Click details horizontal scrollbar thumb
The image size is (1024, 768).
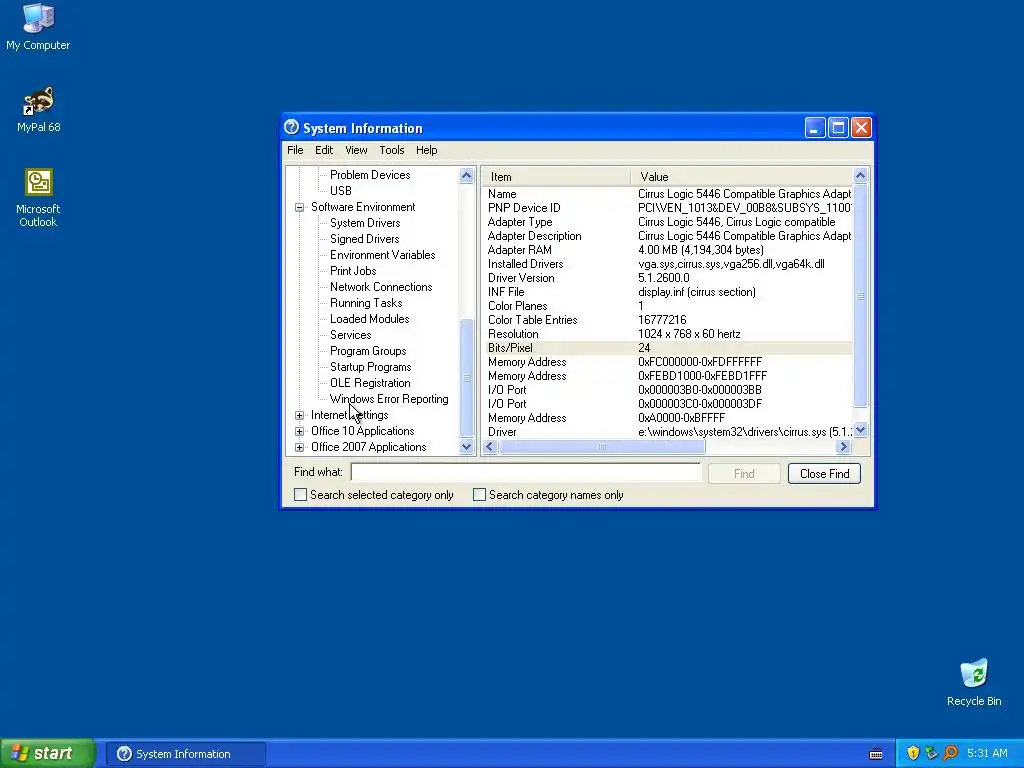pos(602,447)
